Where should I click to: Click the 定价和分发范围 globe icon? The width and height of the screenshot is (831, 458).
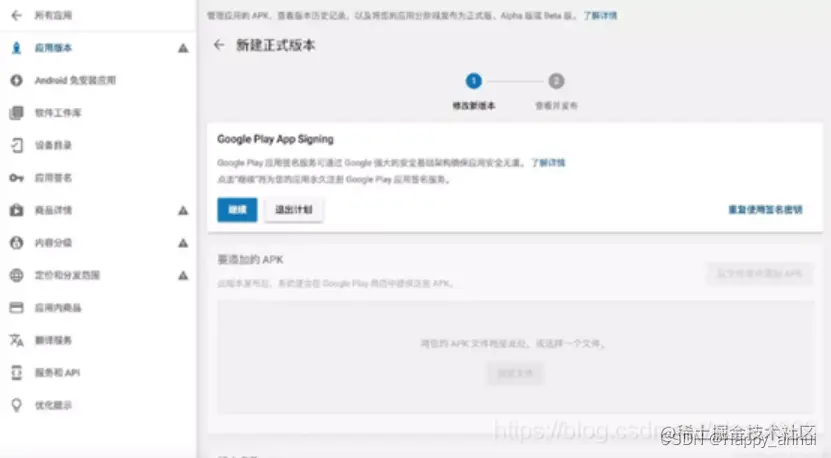tap(16, 275)
